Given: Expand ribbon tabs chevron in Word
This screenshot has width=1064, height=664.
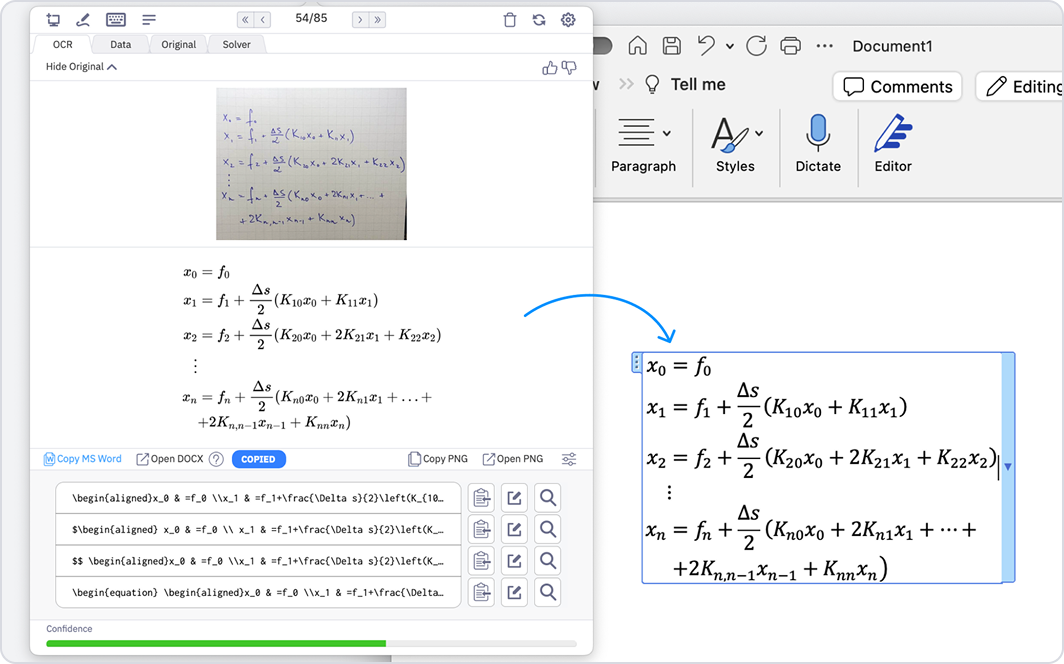Looking at the screenshot, I should click(x=626, y=84).
